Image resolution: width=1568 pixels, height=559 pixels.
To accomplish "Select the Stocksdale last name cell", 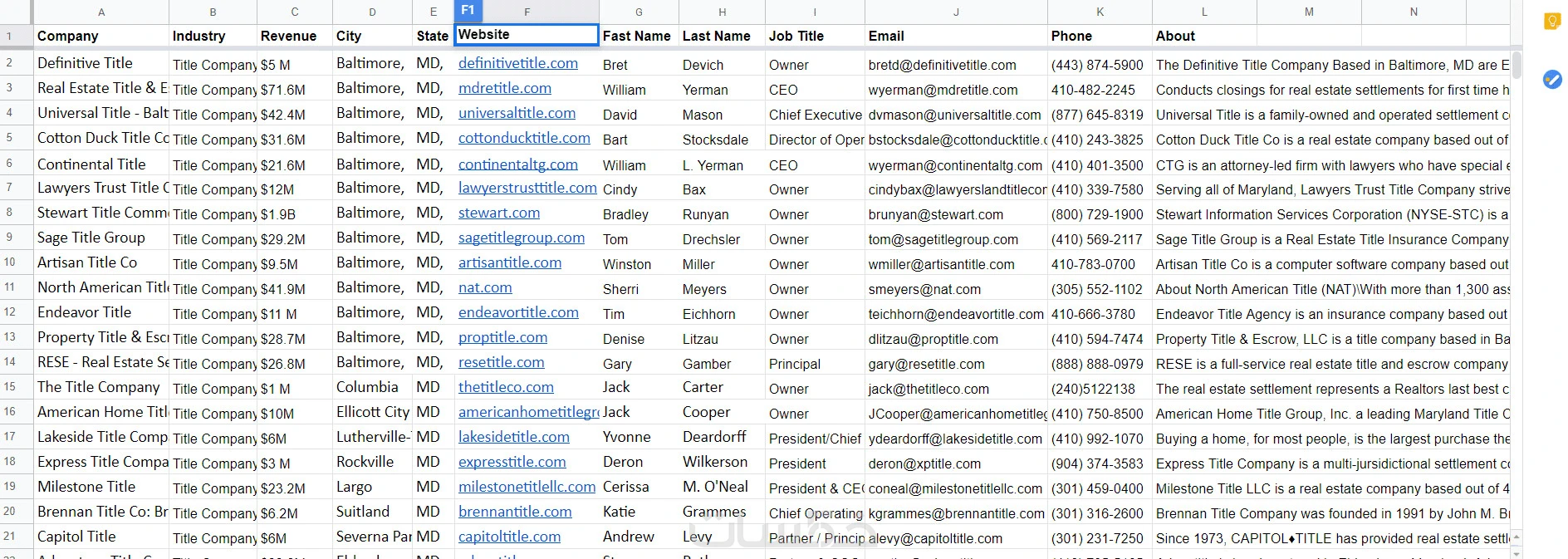I will point(722,139).
